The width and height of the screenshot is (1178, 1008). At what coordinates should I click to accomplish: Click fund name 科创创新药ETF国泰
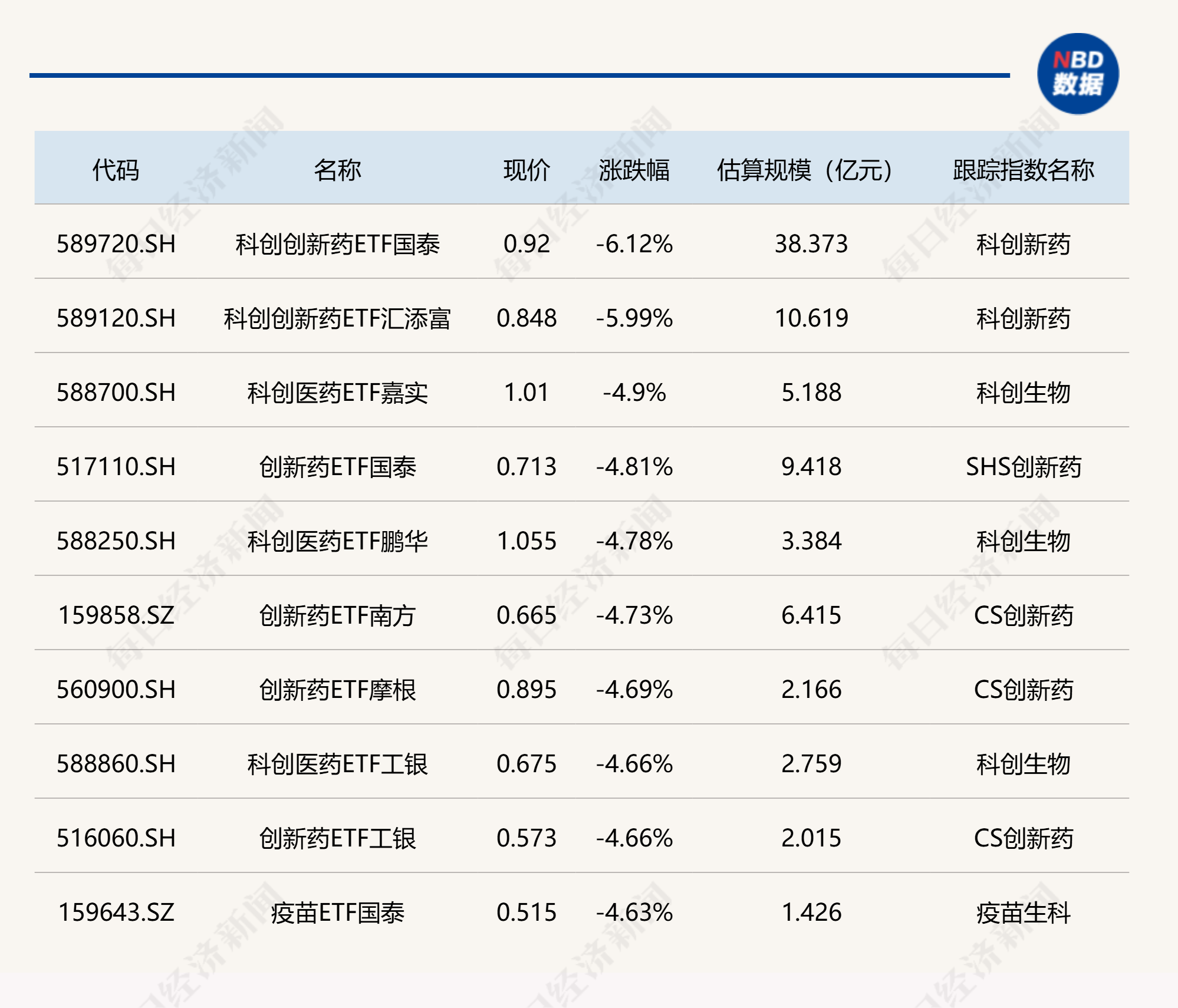click(337, 243)
